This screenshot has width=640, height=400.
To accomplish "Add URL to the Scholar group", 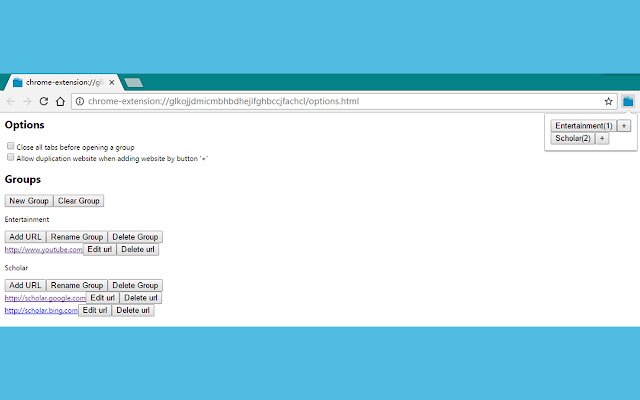I will point(25,285).
